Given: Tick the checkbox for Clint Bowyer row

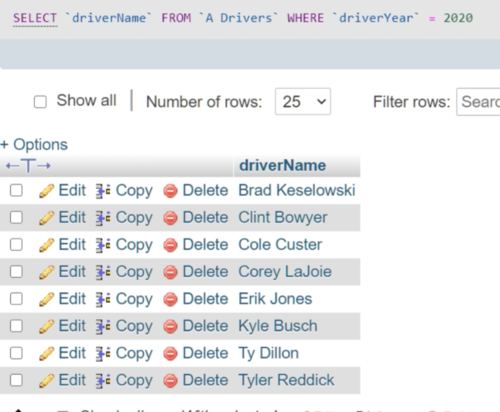Looking at the screenshot, I should click(x=16, y=218).
